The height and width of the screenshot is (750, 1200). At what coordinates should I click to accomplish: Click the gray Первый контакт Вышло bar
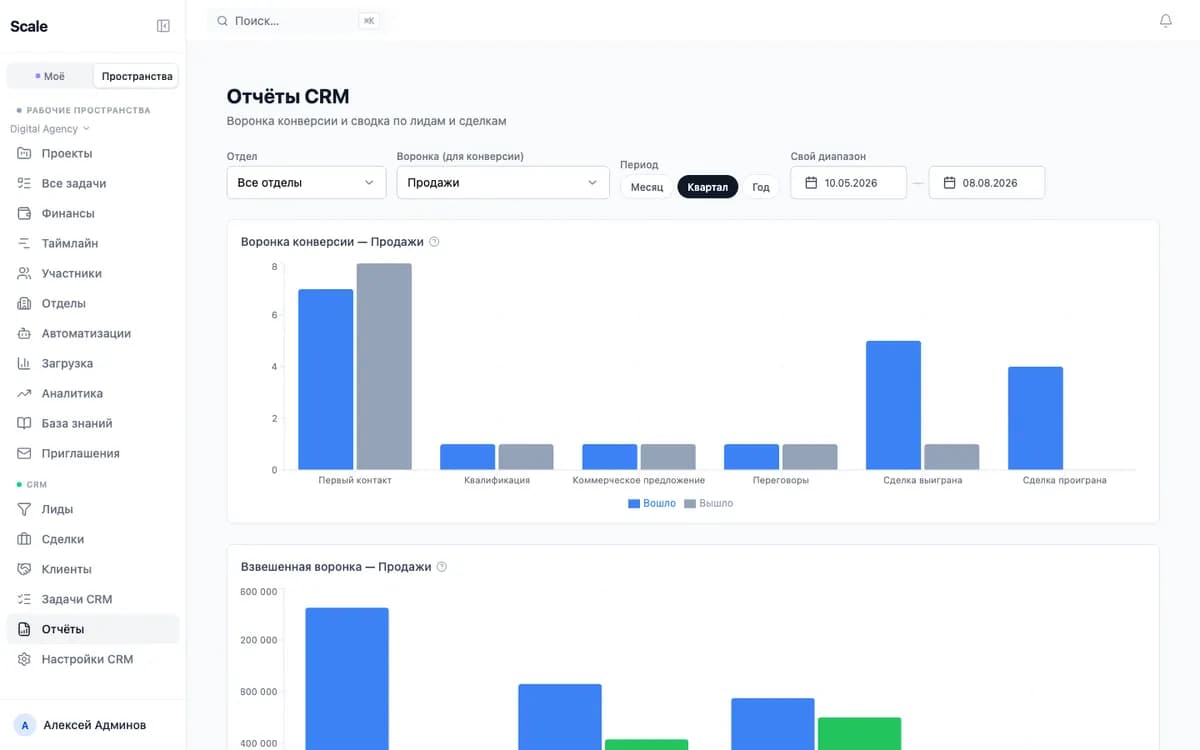tap(384, 367)
